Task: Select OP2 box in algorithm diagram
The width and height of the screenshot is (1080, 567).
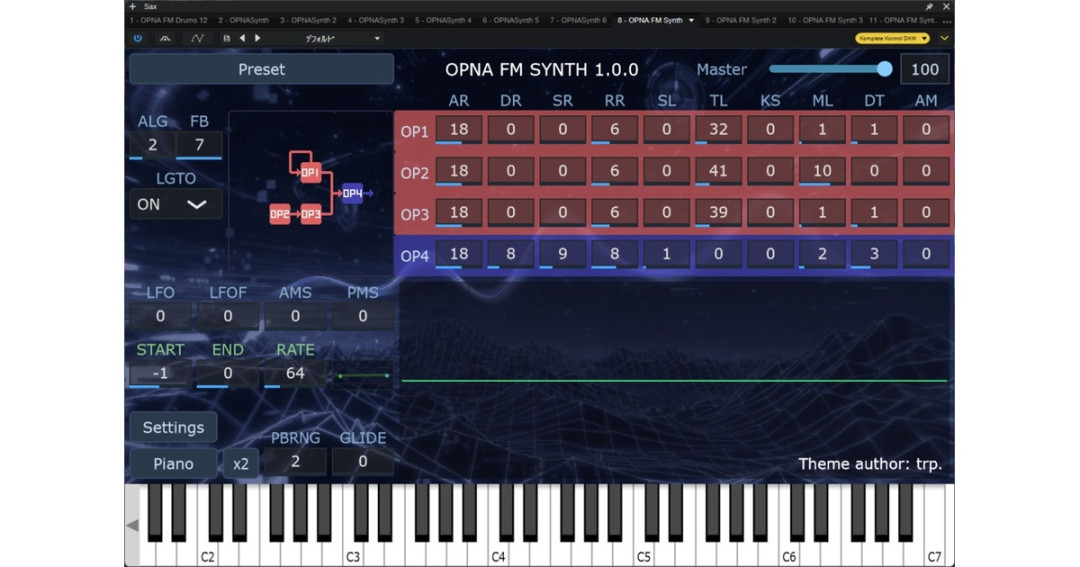Action: pyautogui.click(x=280, y=214)
